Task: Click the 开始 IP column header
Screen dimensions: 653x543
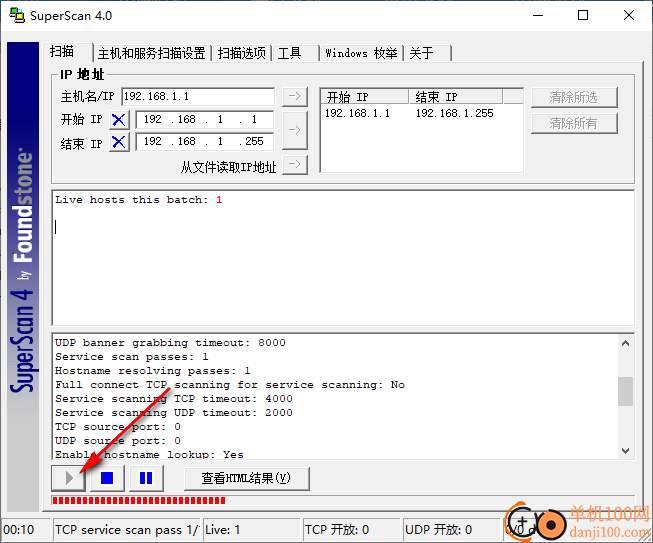Action: coord(365,97)
